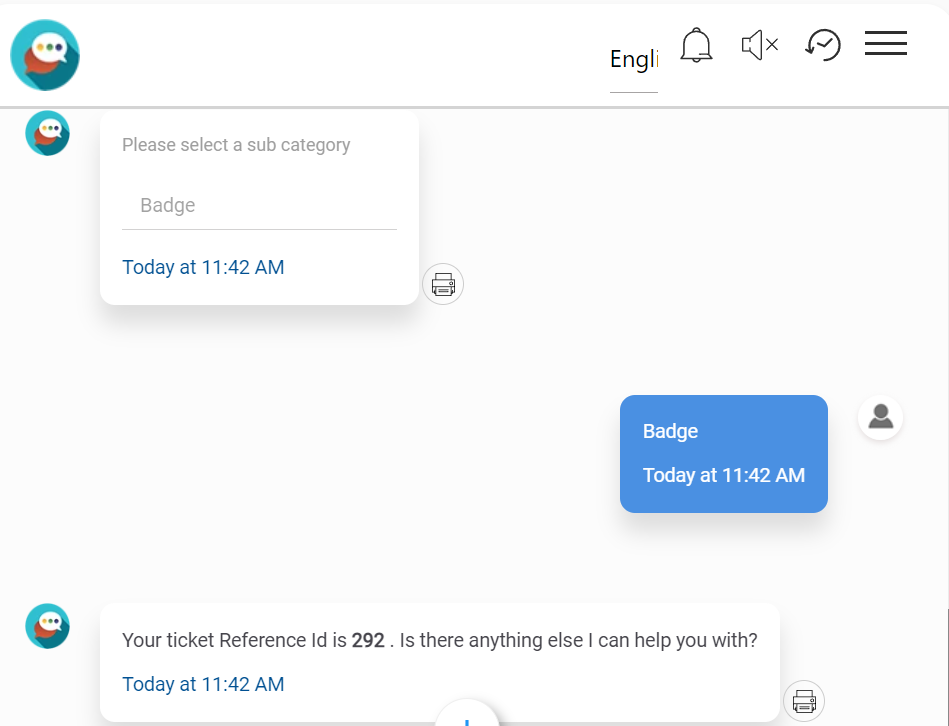The width and height of the screenshot is (949, 726).
Task: Click the scroll-to-bottom round button
Action: [467, 717]
